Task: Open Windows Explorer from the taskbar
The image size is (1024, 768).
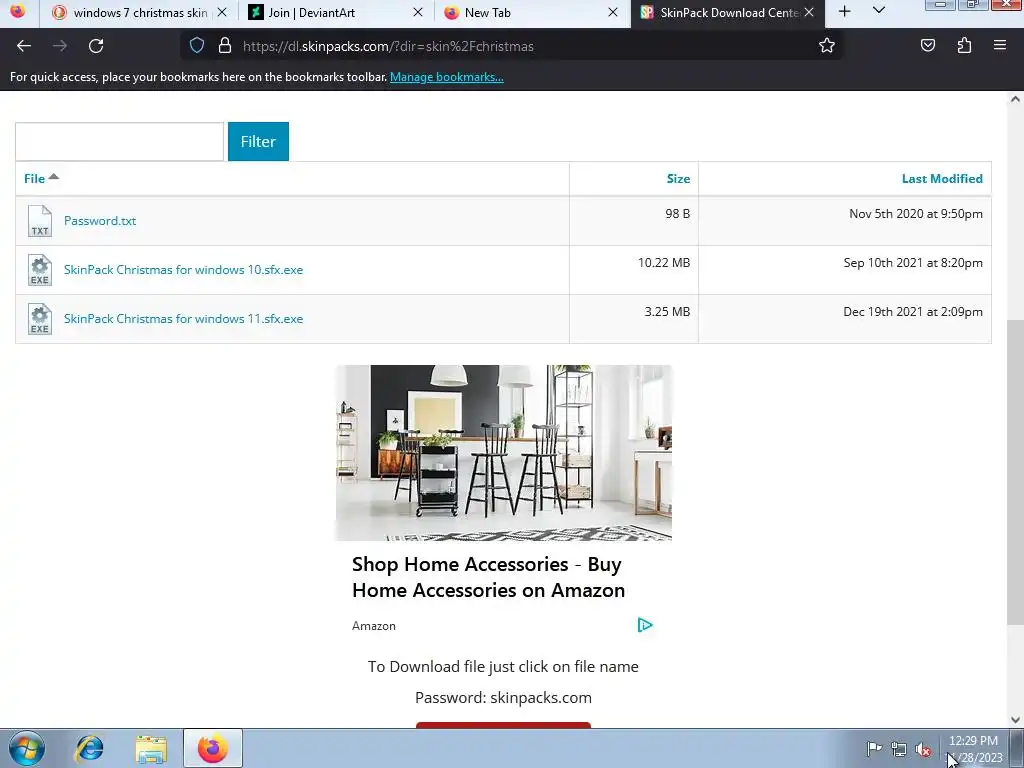Action: [151, 749]
